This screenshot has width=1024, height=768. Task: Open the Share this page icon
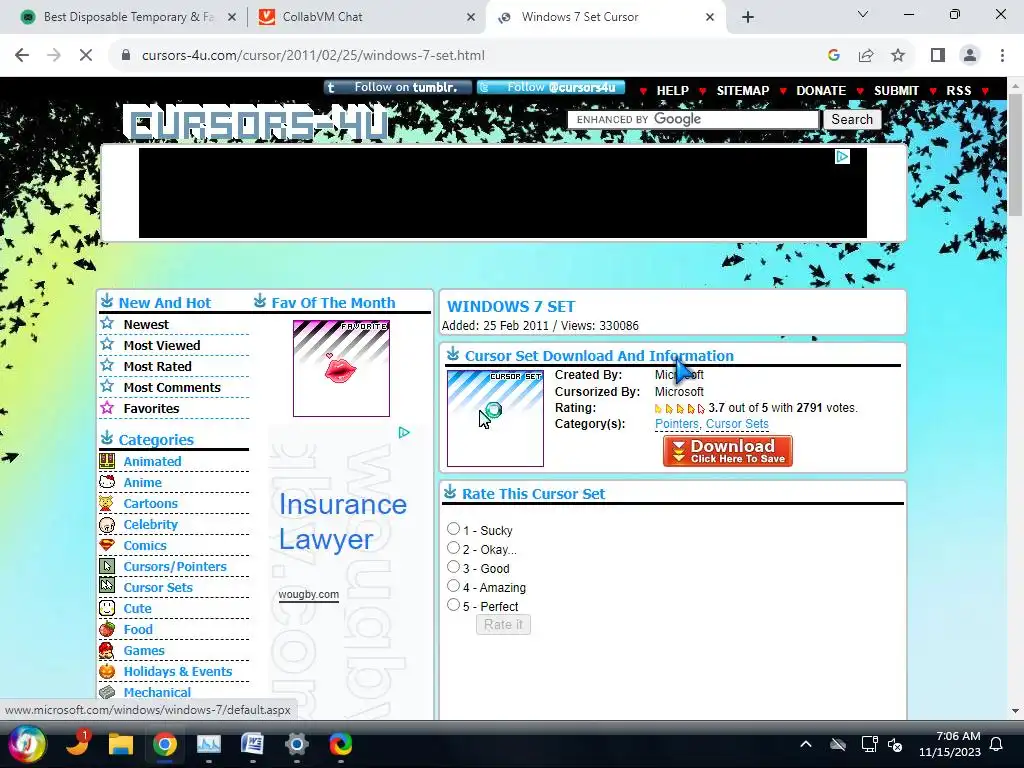pyautogui.click(x=866, y=56)
